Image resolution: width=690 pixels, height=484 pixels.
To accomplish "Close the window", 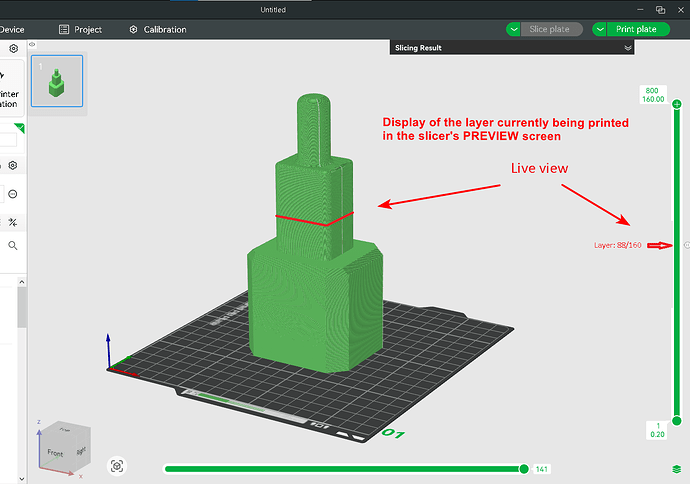I will click(680, 9).
